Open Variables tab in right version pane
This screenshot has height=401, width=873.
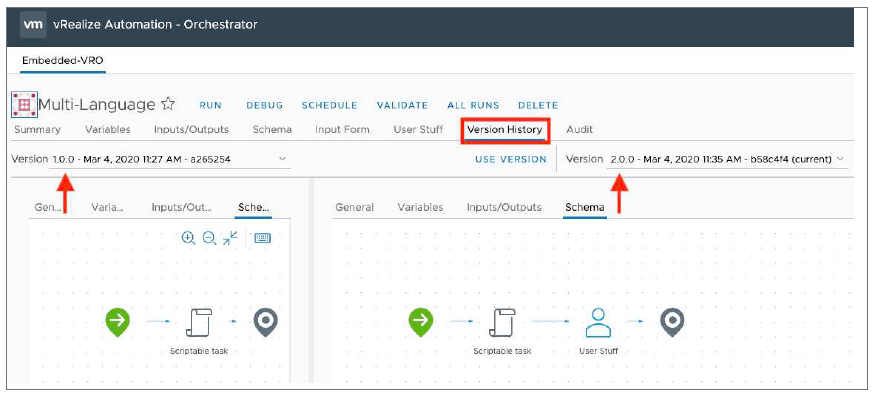(420, 207)
